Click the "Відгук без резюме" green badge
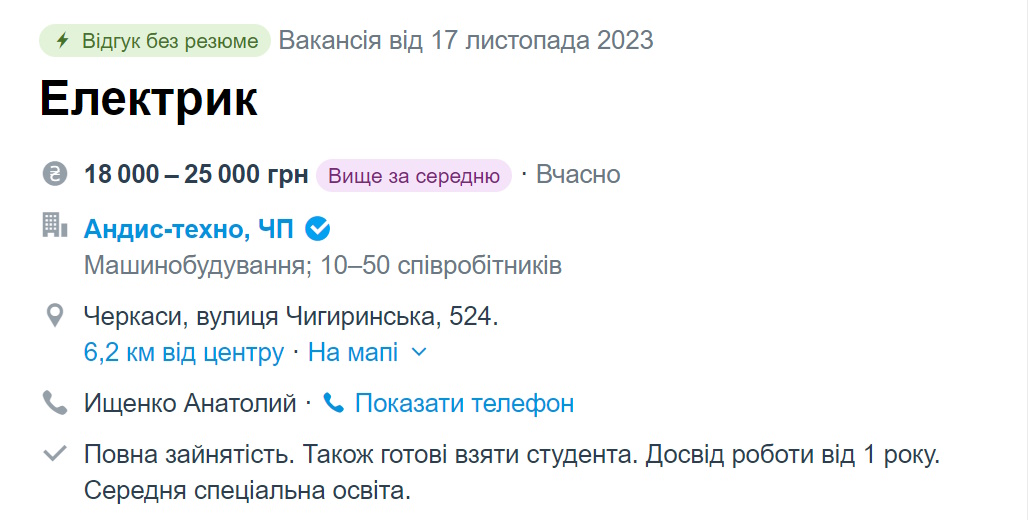This screenshot has height=520, width=1028. 155,41
